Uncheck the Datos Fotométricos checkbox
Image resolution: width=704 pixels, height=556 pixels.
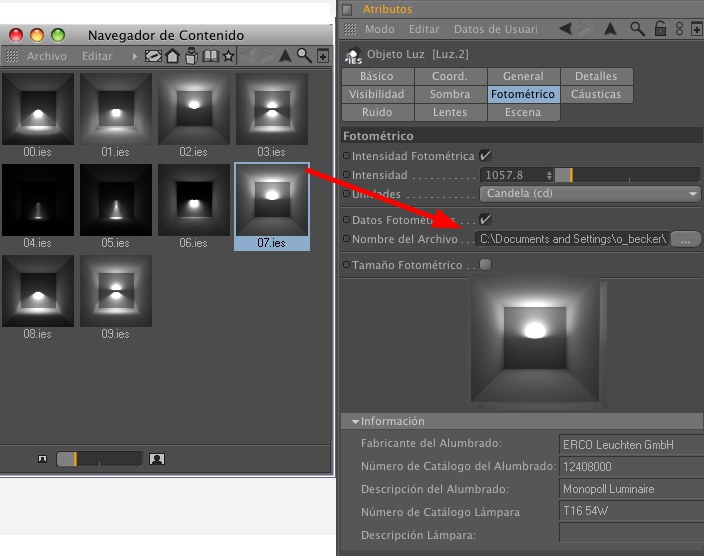point(486,220)
